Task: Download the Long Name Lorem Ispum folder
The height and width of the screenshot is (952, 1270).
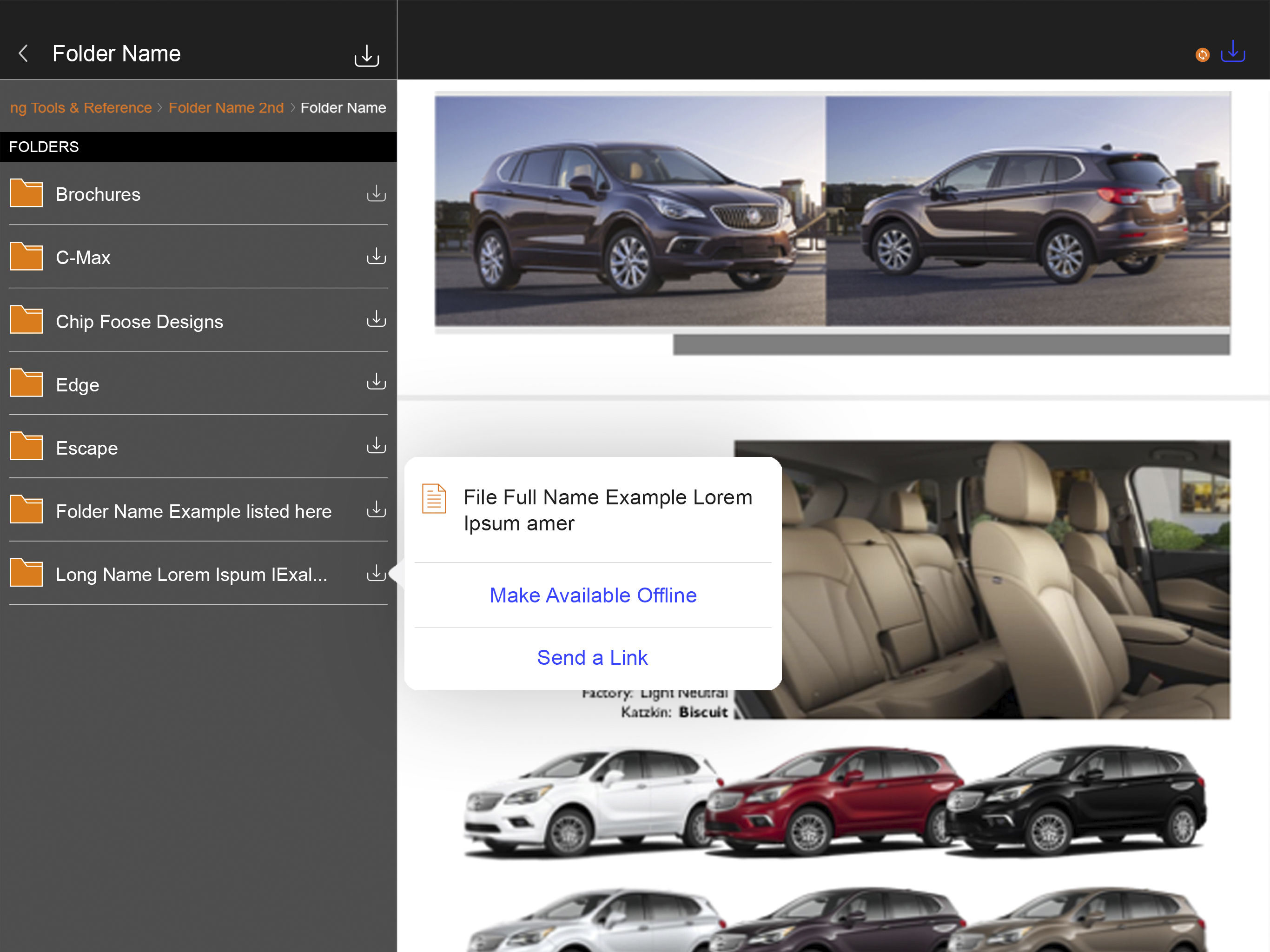Action: click(x=376, y=573)
